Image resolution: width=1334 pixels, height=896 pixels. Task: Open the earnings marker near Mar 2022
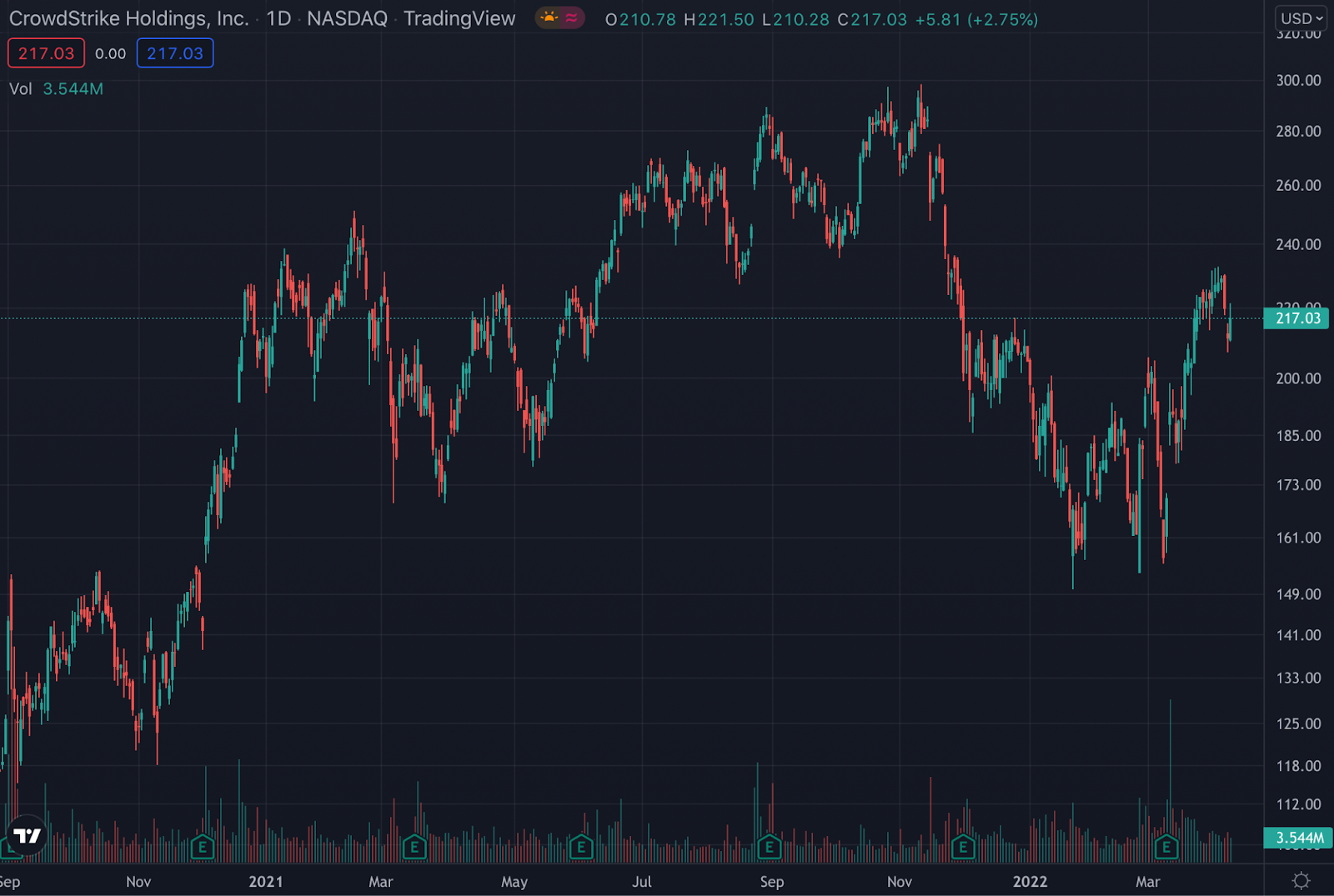pyautogui.click(x=1166, y=848)
